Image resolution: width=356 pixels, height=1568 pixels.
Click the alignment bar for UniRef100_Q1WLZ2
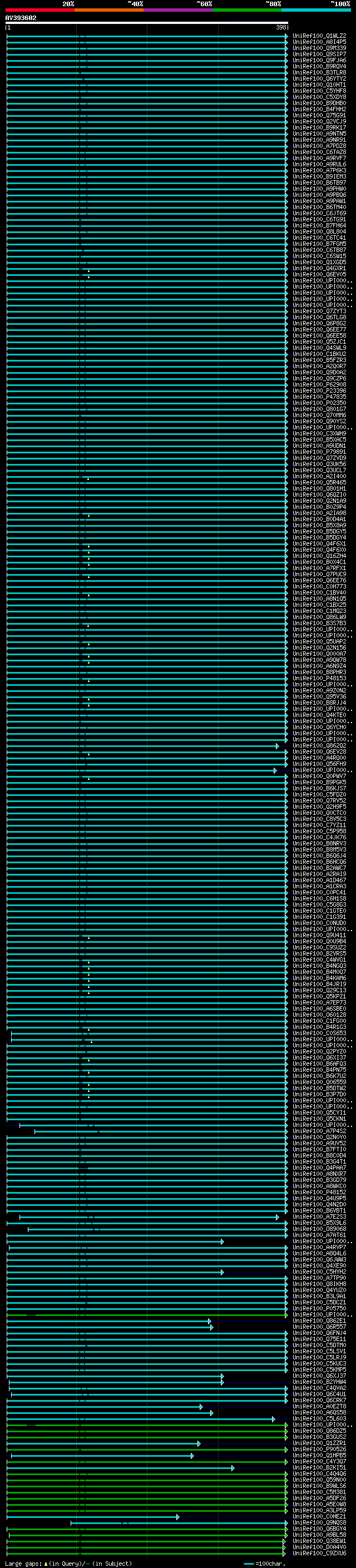tap(147, 36)
